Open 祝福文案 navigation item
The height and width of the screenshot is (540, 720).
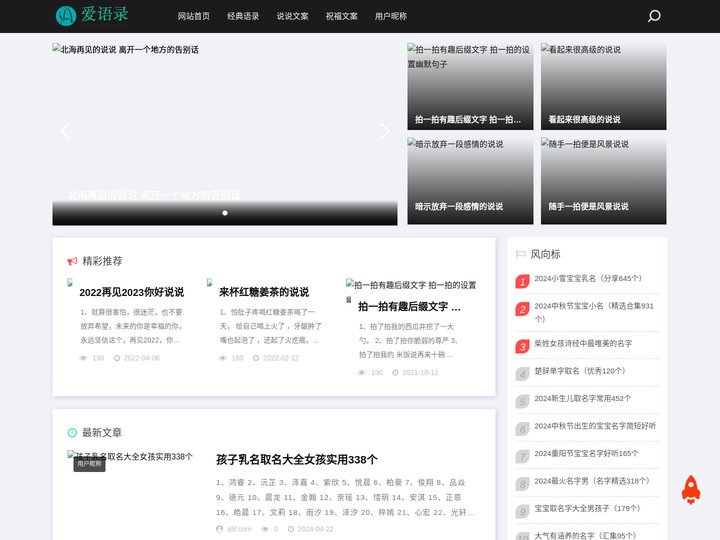click(342, 16)
